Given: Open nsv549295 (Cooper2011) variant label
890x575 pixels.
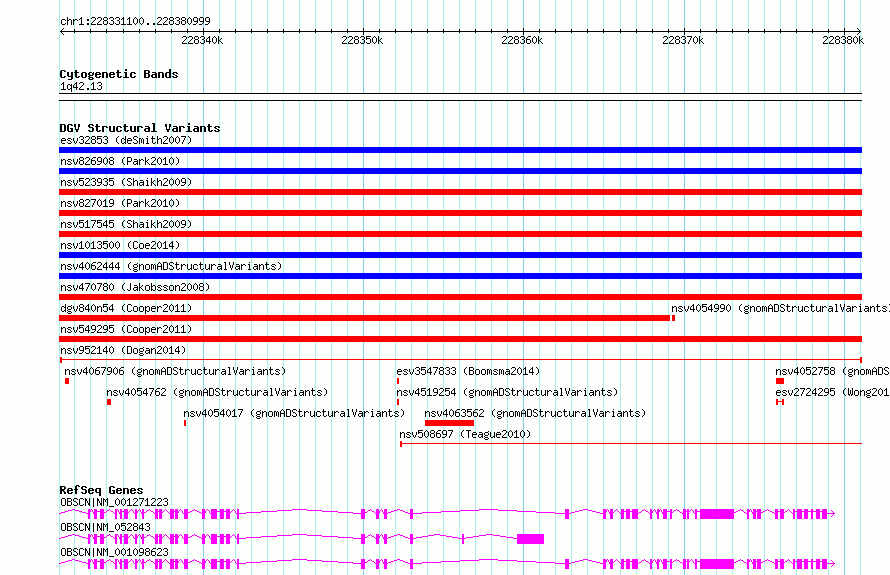Looking at the screenshot, I should 126,329.
